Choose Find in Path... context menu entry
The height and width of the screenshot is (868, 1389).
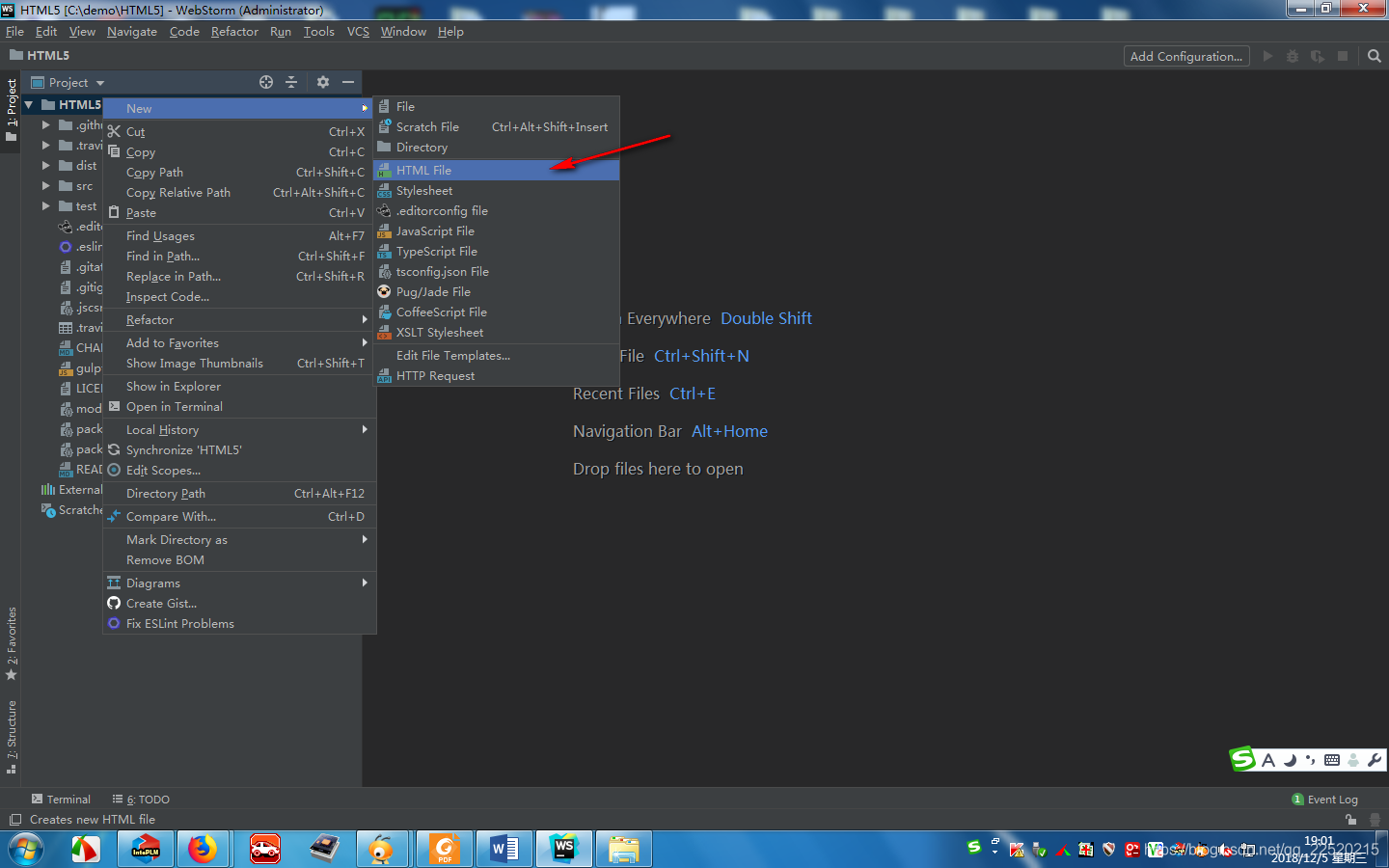click(239, 256)
